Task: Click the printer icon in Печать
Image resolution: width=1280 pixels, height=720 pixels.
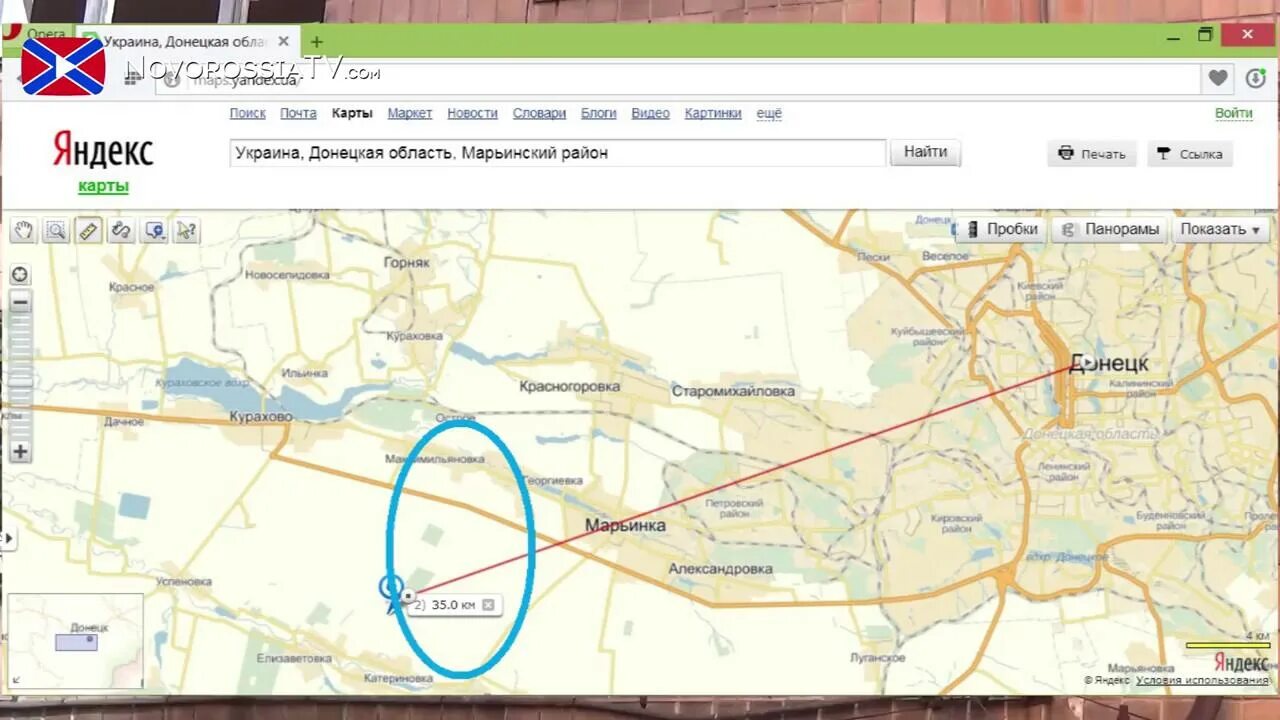Action: click(1066, 153)
